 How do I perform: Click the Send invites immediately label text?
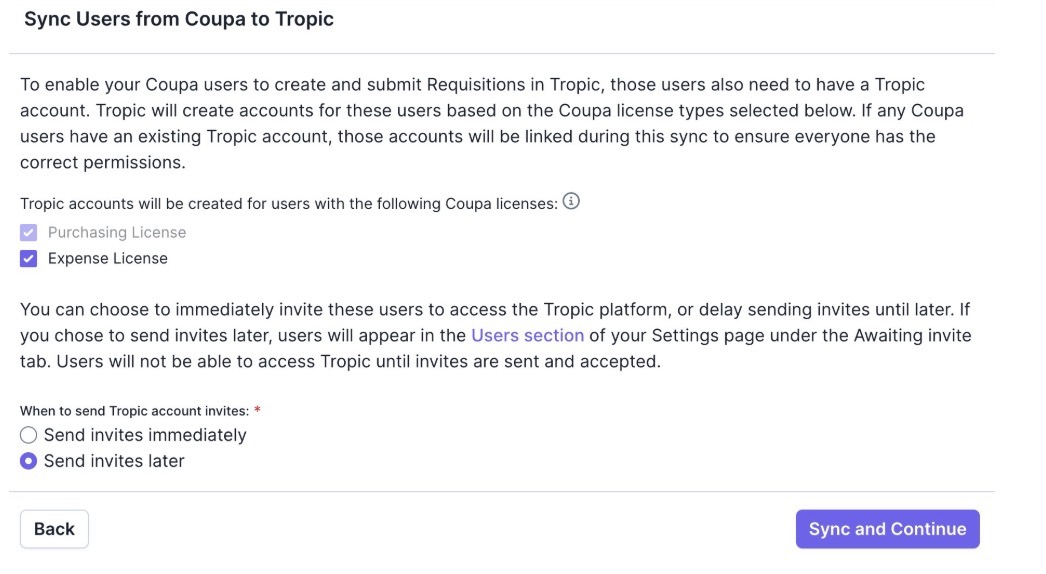click(145, 435)
